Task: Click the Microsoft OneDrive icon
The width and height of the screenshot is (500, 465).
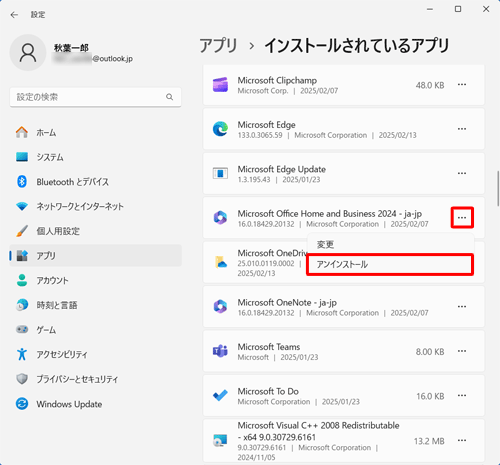Action: 221,262
